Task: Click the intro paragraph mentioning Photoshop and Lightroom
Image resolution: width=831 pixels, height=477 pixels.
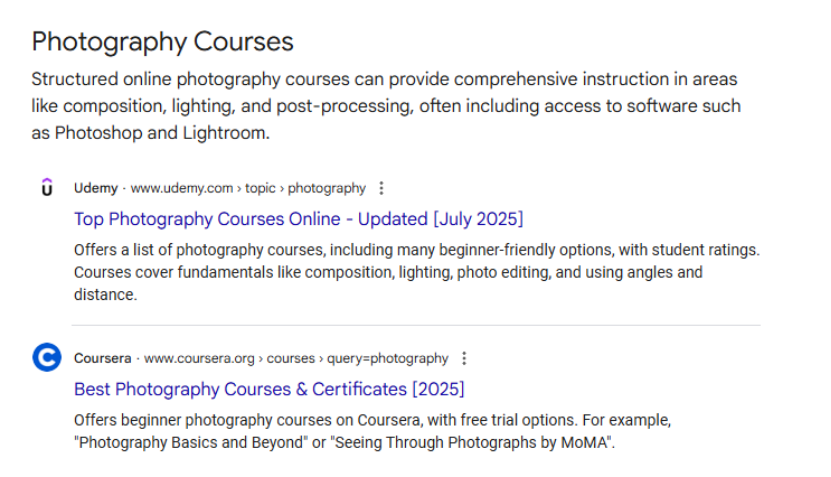Action: [386, 106]
